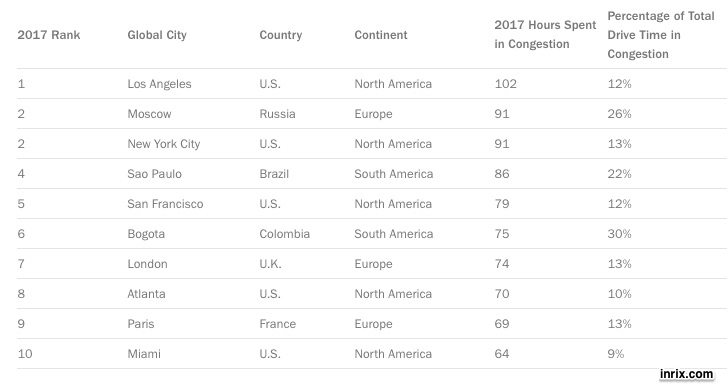Click the San Francisco entry
The width and height of the screenshot is (727, 386).
(x=165, y=204)
